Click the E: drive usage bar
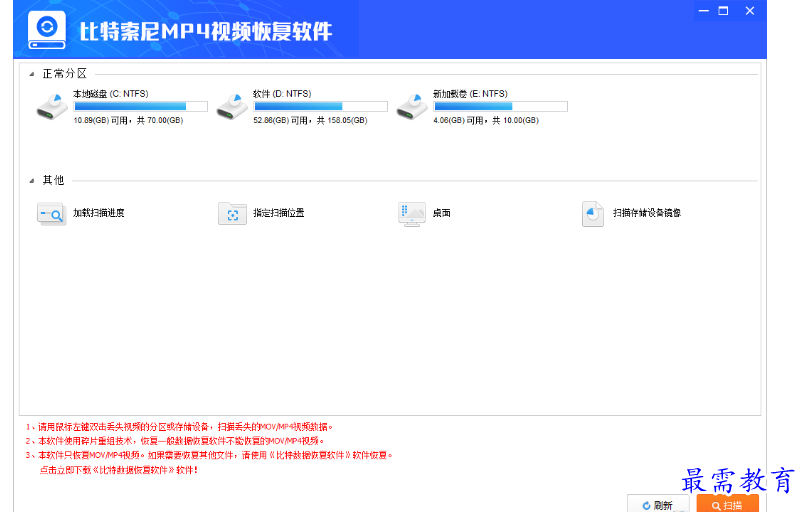803x512 pixels. (500, 106)
